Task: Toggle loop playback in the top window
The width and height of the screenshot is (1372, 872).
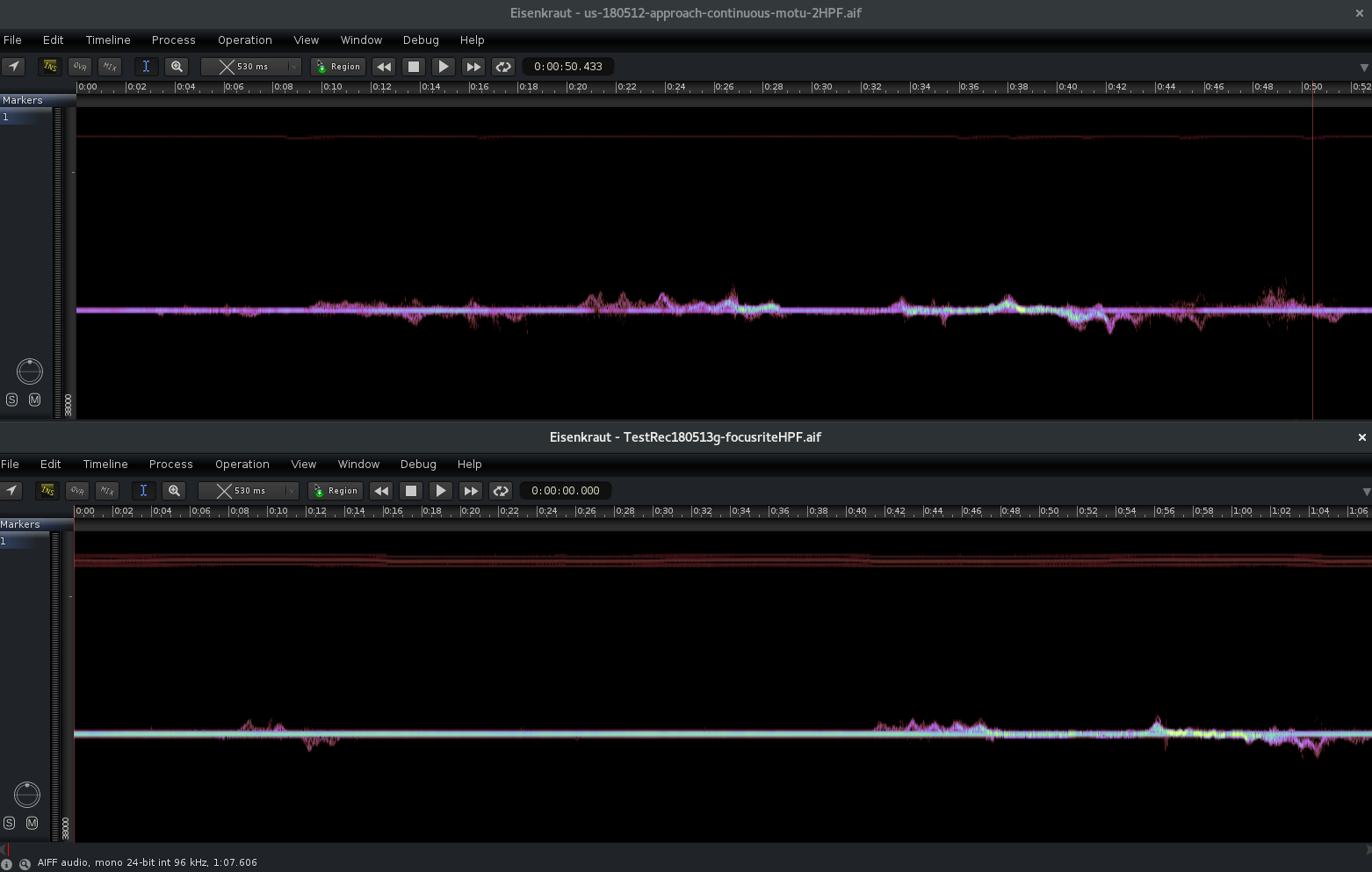Action: (x=503, y=67)
